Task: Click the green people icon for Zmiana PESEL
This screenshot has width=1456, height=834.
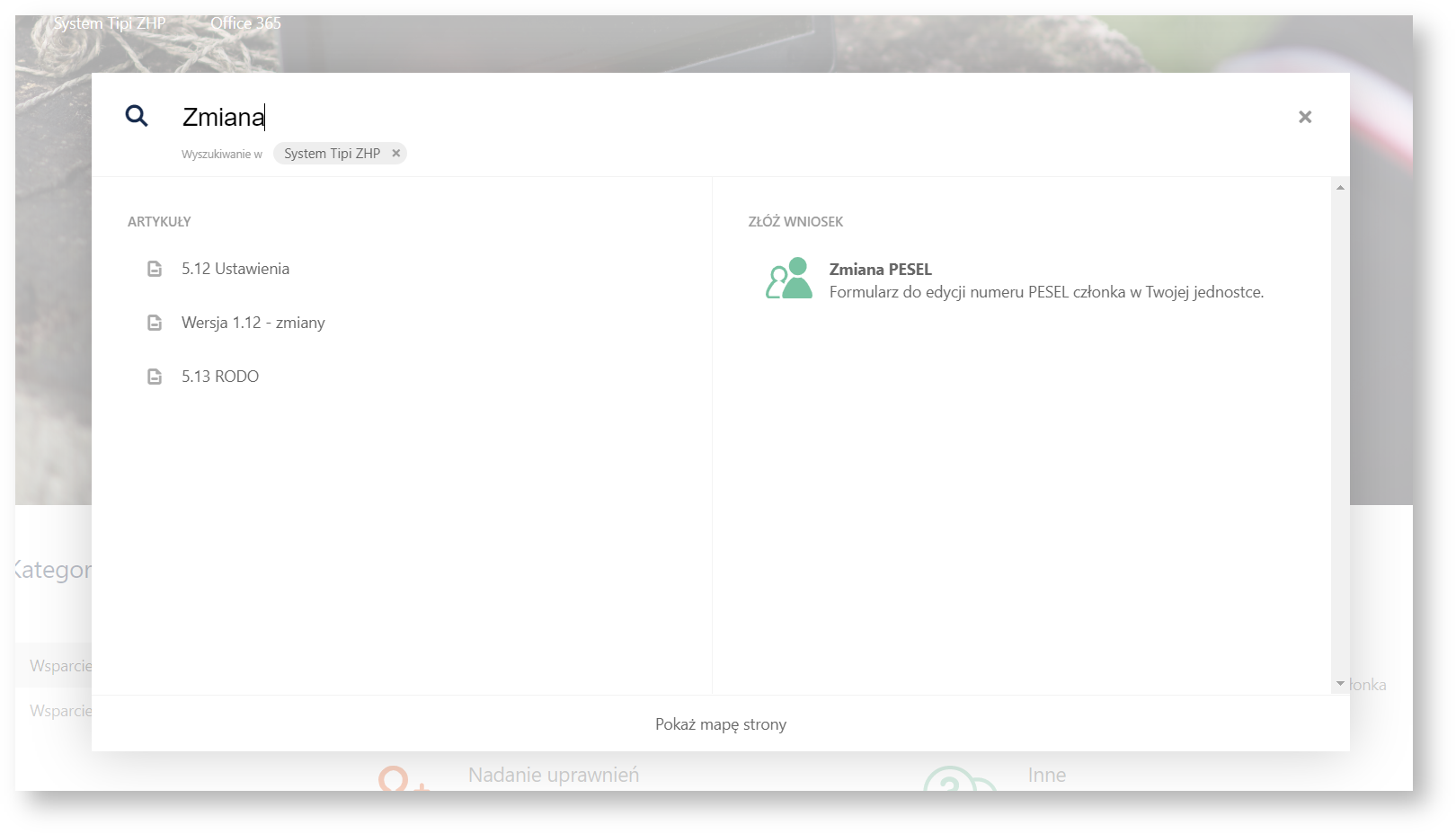Action: point(788,279)
